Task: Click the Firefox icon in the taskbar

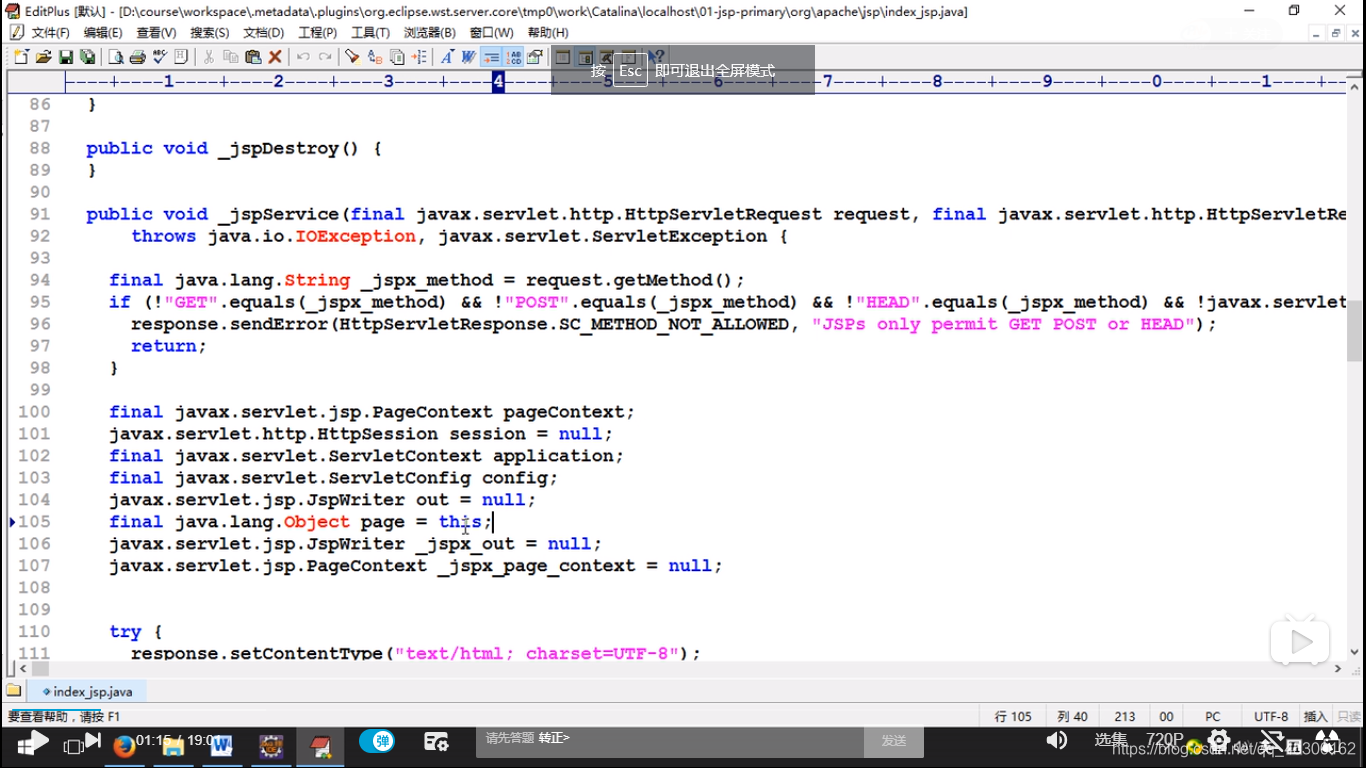Action: coord(124,746)
